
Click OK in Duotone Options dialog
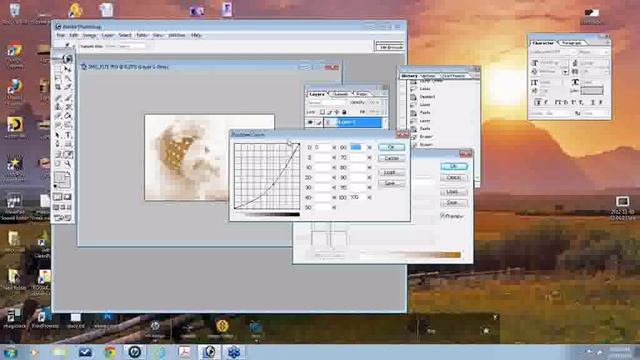[454, 167]
